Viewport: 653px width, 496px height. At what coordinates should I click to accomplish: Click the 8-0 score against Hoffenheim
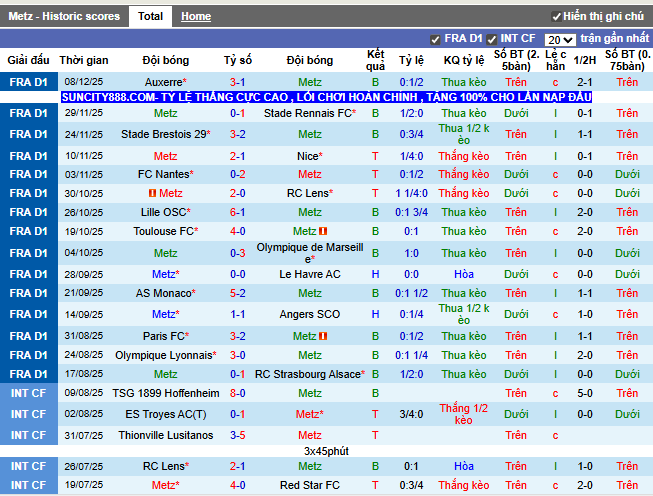237,393
